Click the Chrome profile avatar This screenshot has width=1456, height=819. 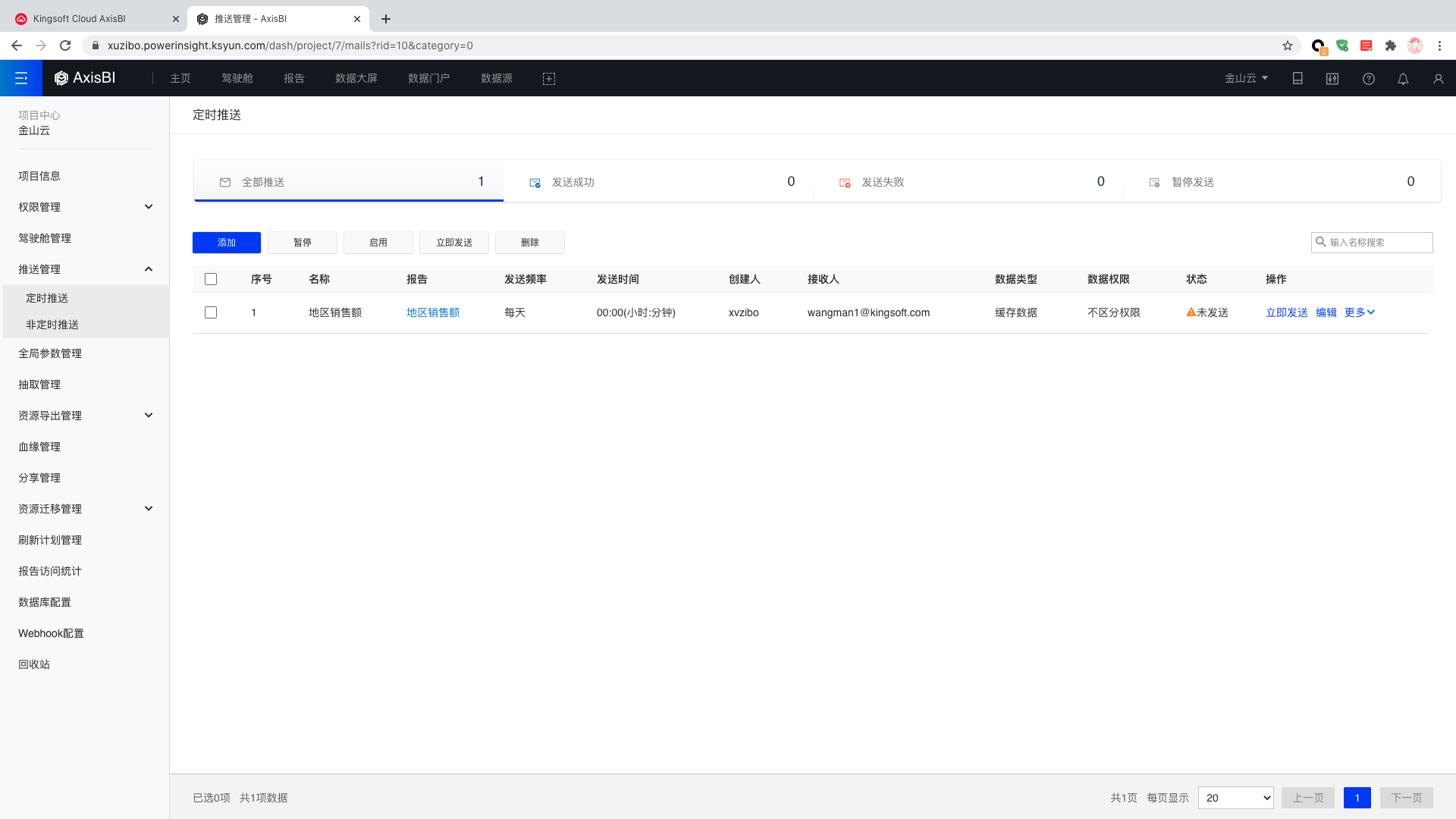click(1415, 45)
